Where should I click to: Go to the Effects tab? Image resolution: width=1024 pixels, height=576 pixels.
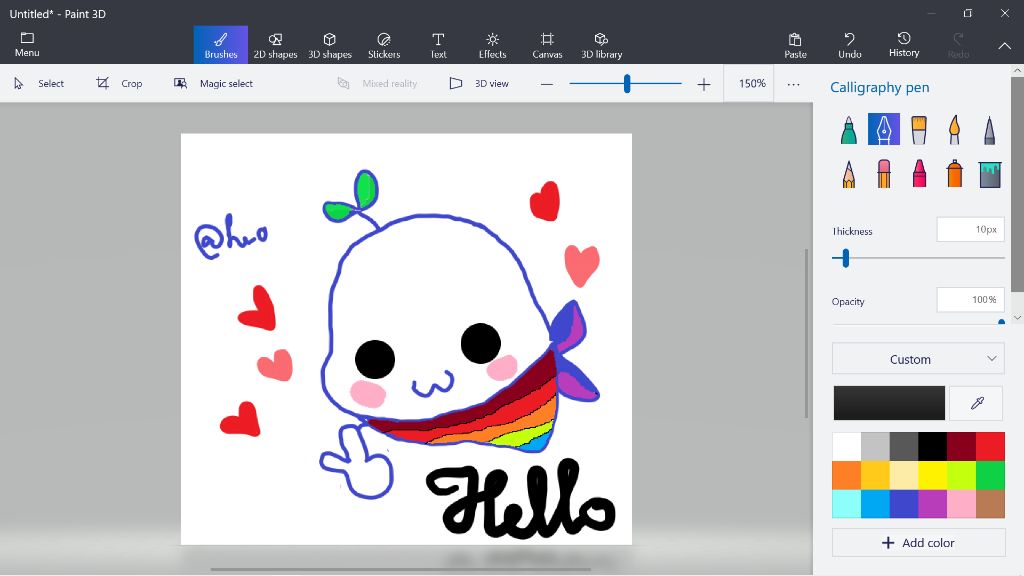click(x=492, y=45)
